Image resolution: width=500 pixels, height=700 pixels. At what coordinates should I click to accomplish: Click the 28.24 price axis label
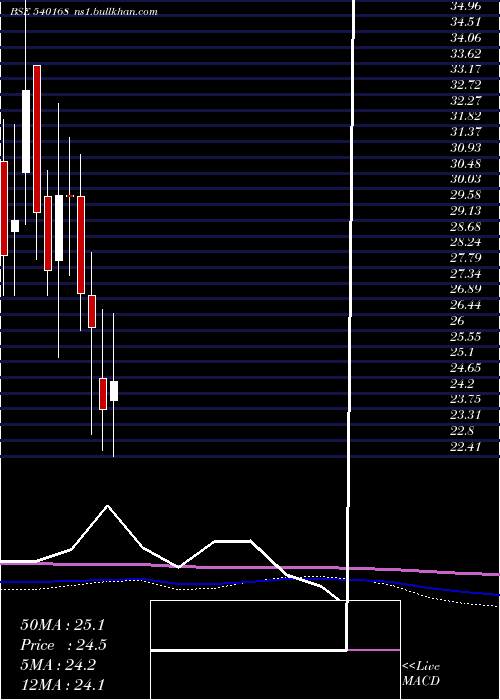(x=465, y=242)
